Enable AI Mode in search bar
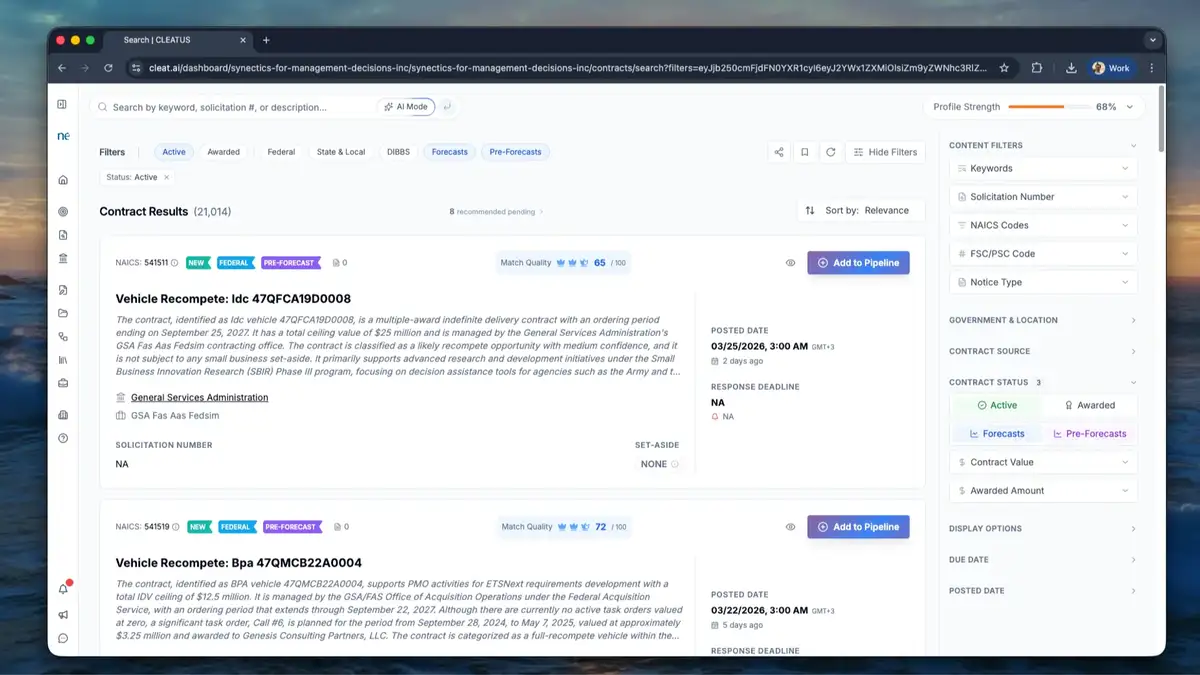1200x675 pixels. click(x=405, y=106)
